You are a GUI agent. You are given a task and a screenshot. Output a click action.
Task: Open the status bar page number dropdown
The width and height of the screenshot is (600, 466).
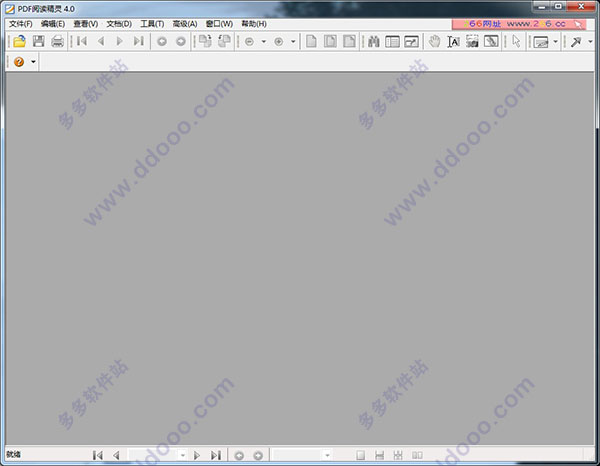pyautogui.click(x=183, y=455)
